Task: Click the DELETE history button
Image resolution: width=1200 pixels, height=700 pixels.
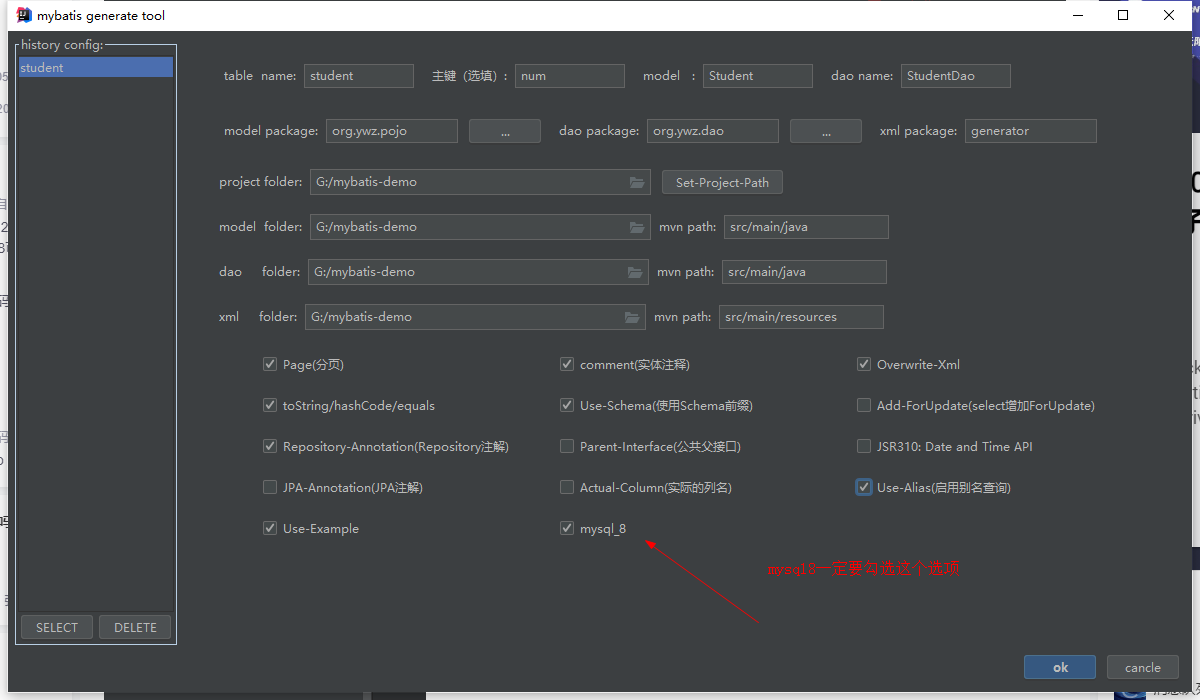Action: (135, 627)
